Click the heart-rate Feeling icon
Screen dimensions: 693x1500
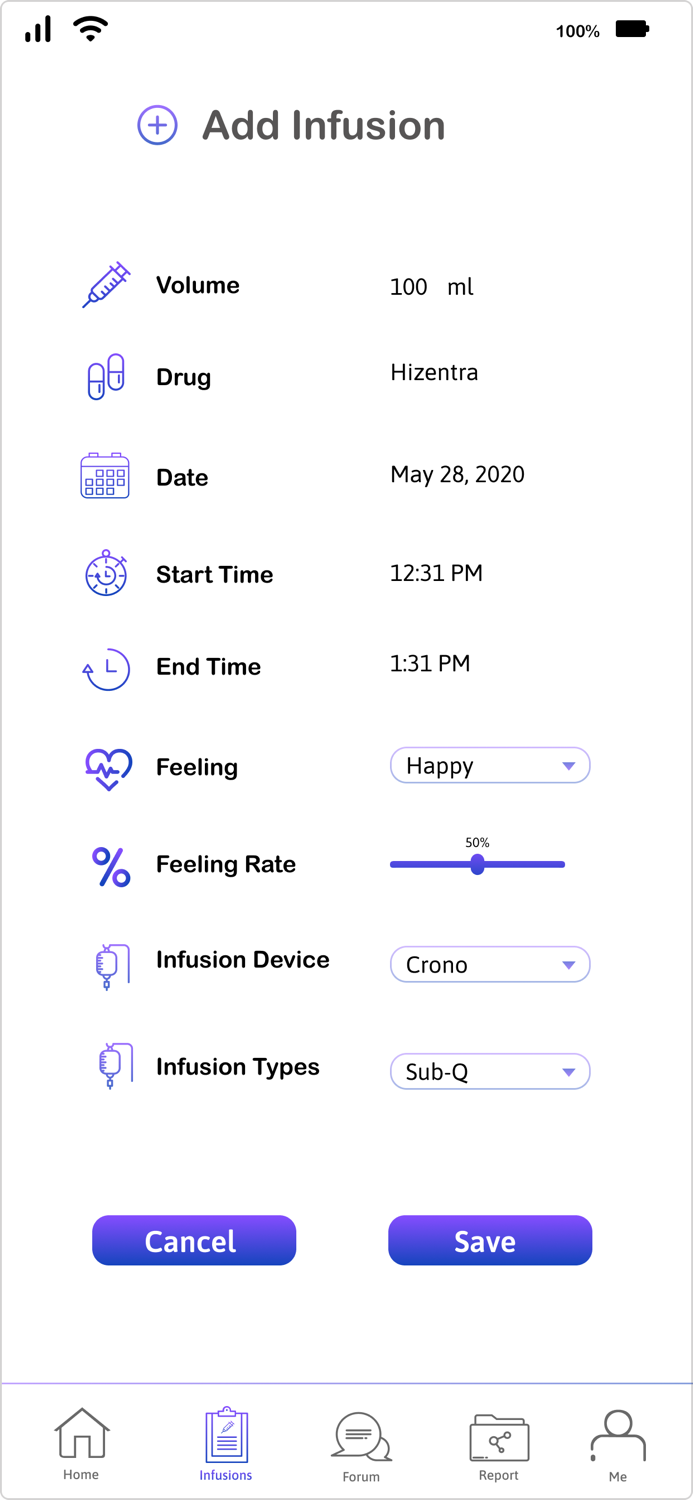pos(104,766)
